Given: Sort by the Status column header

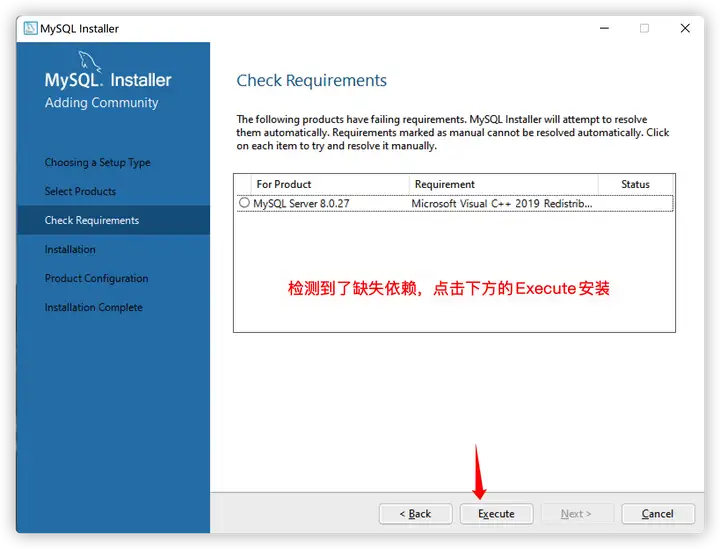Looking at the screenshot, I should [636, 184].
